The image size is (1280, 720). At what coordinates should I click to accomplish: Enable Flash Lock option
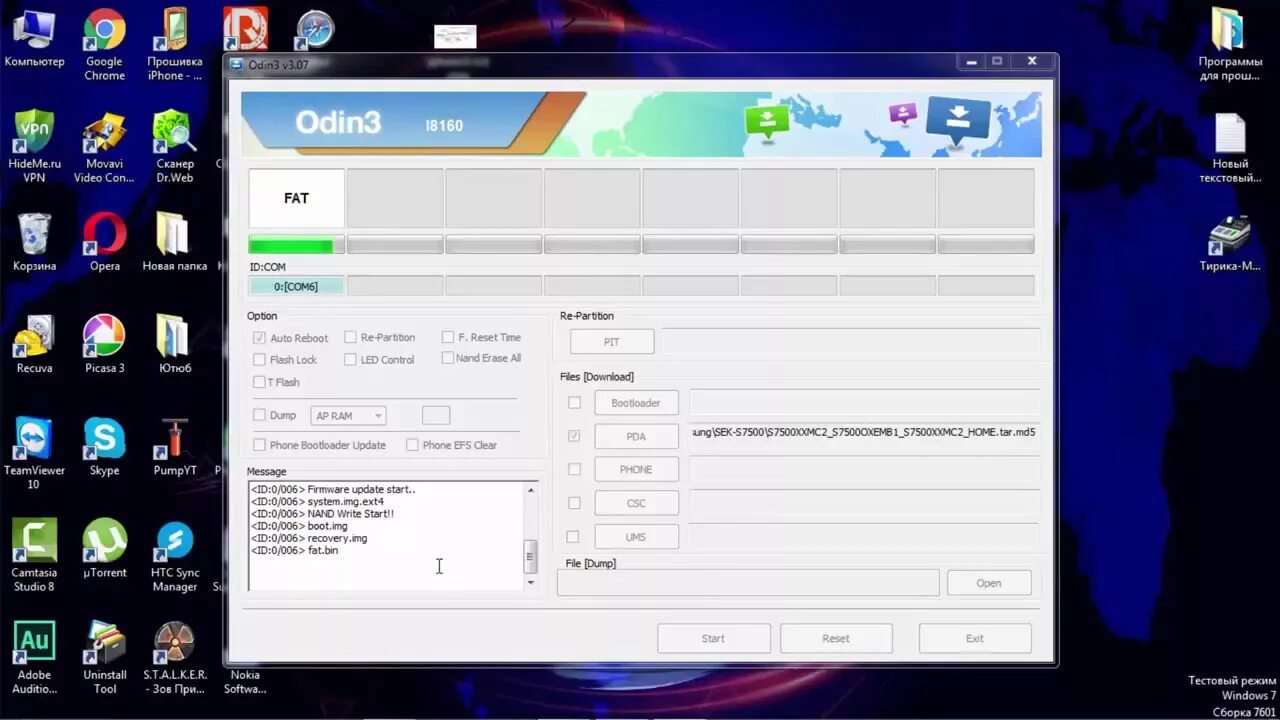(x=260, y=360)
